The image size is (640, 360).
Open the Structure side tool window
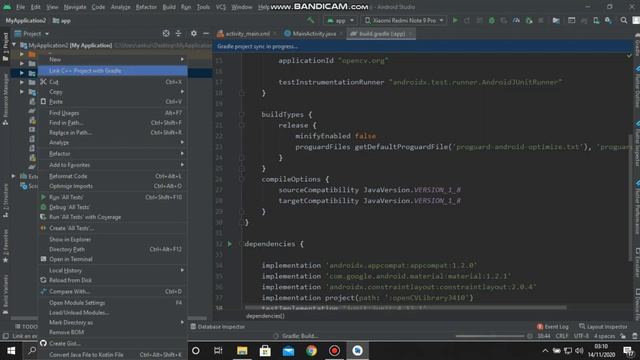pyautogui.click(x=5, y=200)
